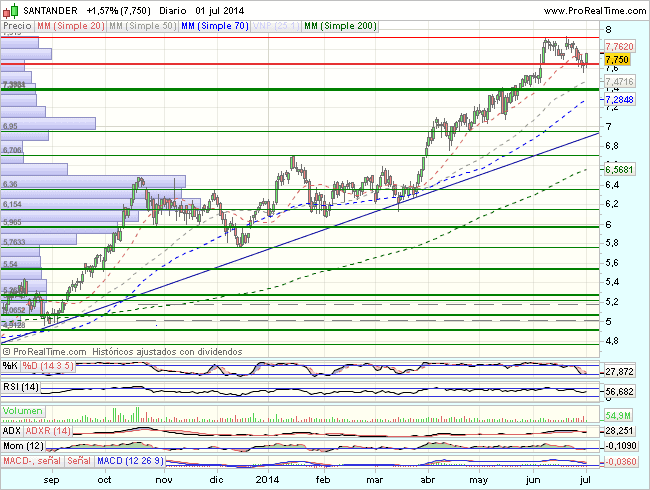Click the MM (Simple 200) label
Viewport: 650px width, 490px height.
tap(341, 24)
